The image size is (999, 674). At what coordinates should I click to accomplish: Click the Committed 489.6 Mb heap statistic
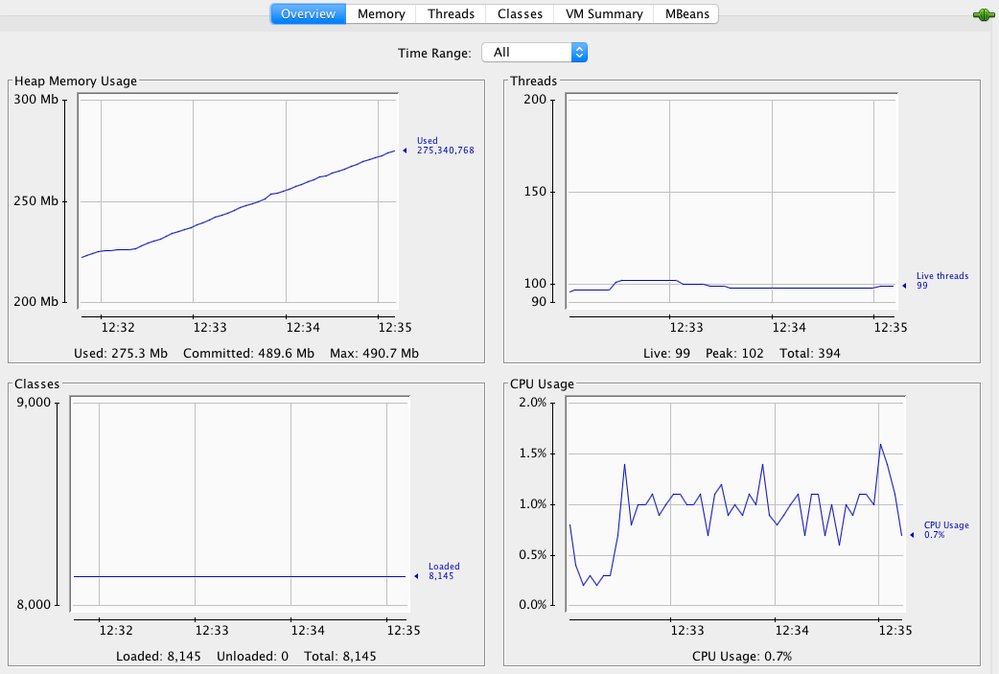tap(248, 353)
